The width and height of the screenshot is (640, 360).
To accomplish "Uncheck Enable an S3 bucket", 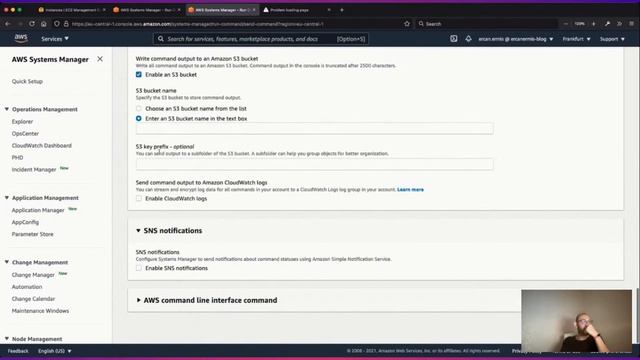I will [139, 74].
